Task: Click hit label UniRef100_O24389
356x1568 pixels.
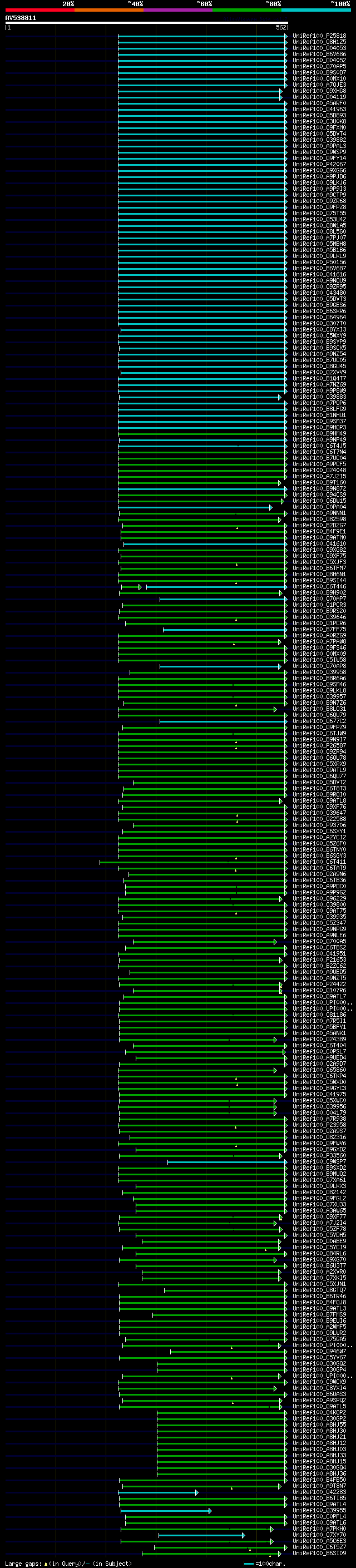Action: [319, 1039]
